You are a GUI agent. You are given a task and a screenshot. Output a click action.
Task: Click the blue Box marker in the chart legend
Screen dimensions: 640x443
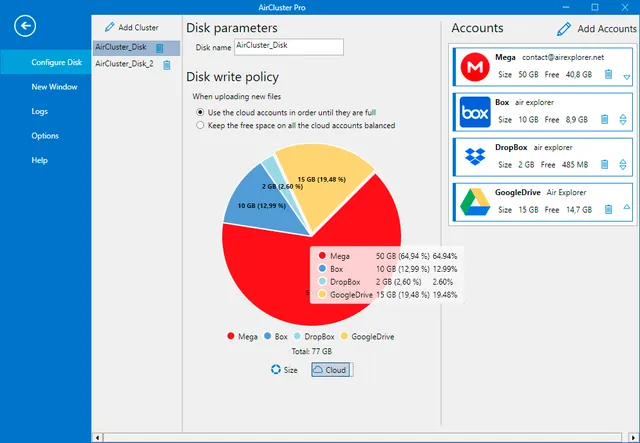click(x=268, y=336)
